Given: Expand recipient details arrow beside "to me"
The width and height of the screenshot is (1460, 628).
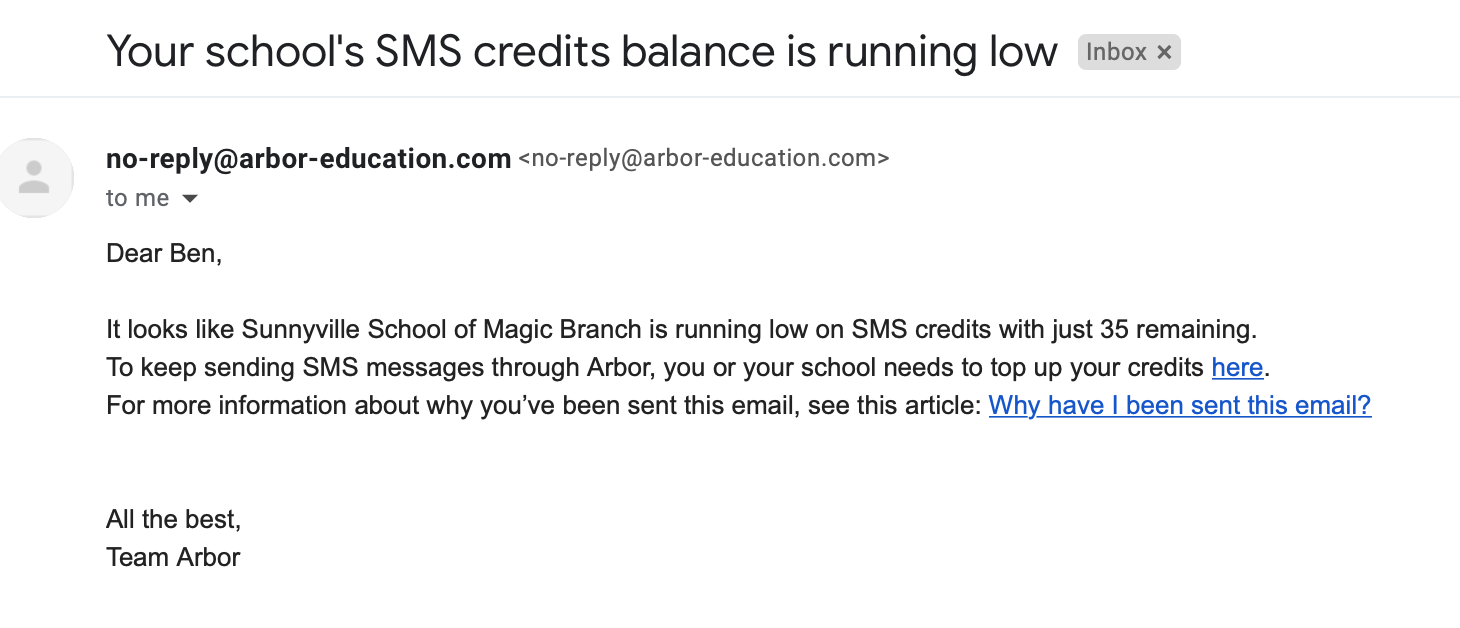Looking at the screenshot, I should pos(189,199).
